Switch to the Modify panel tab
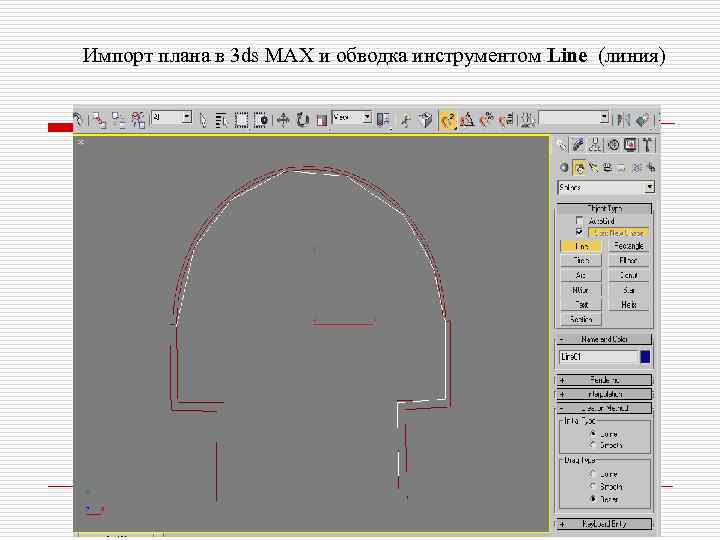The width and height of the screenshot is (720, 540). pos(579,145)
